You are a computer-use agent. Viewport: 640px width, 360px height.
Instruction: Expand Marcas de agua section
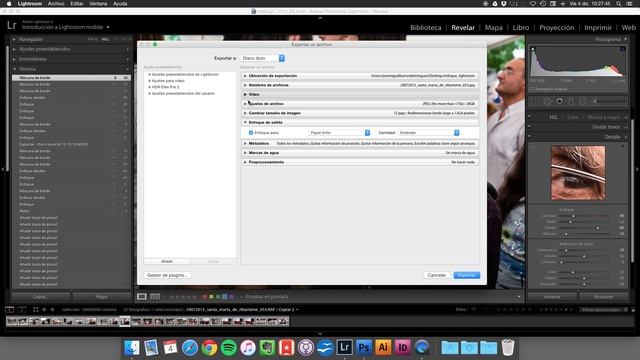[x=245, y=153]
